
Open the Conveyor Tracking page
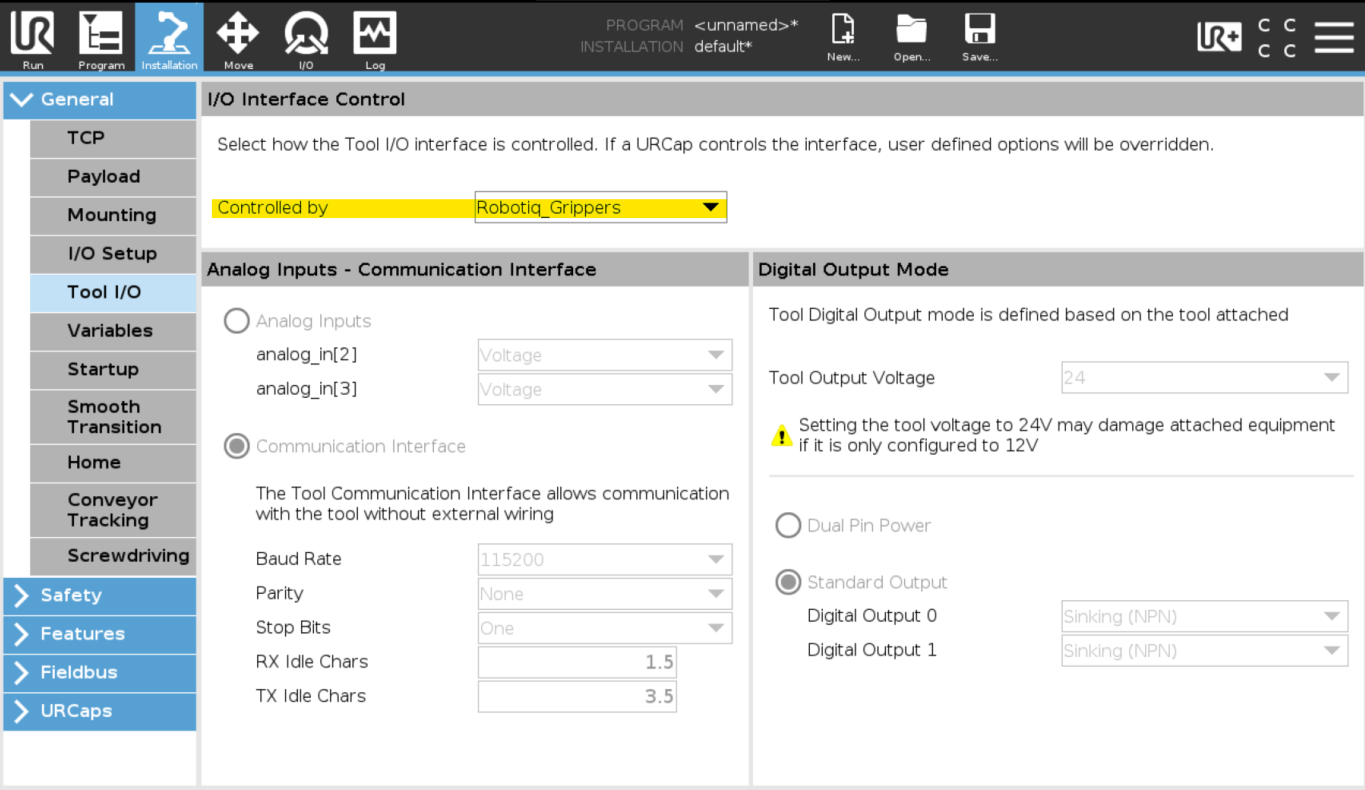pos(113,510)
